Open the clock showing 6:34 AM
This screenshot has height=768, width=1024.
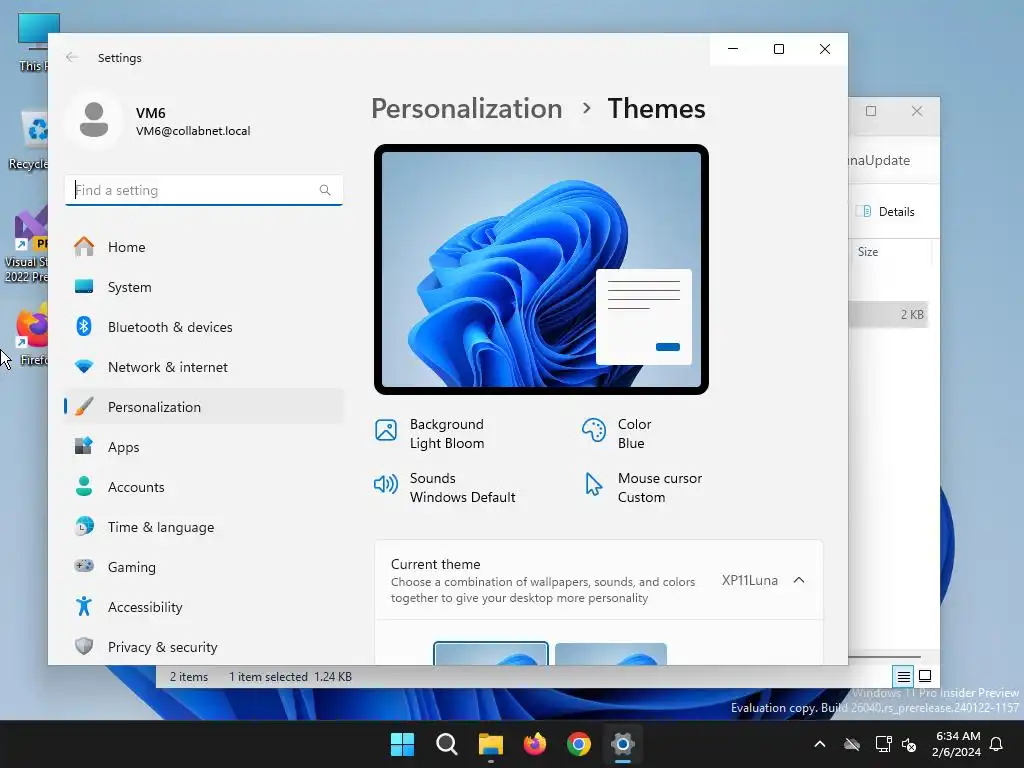(957, 744)
